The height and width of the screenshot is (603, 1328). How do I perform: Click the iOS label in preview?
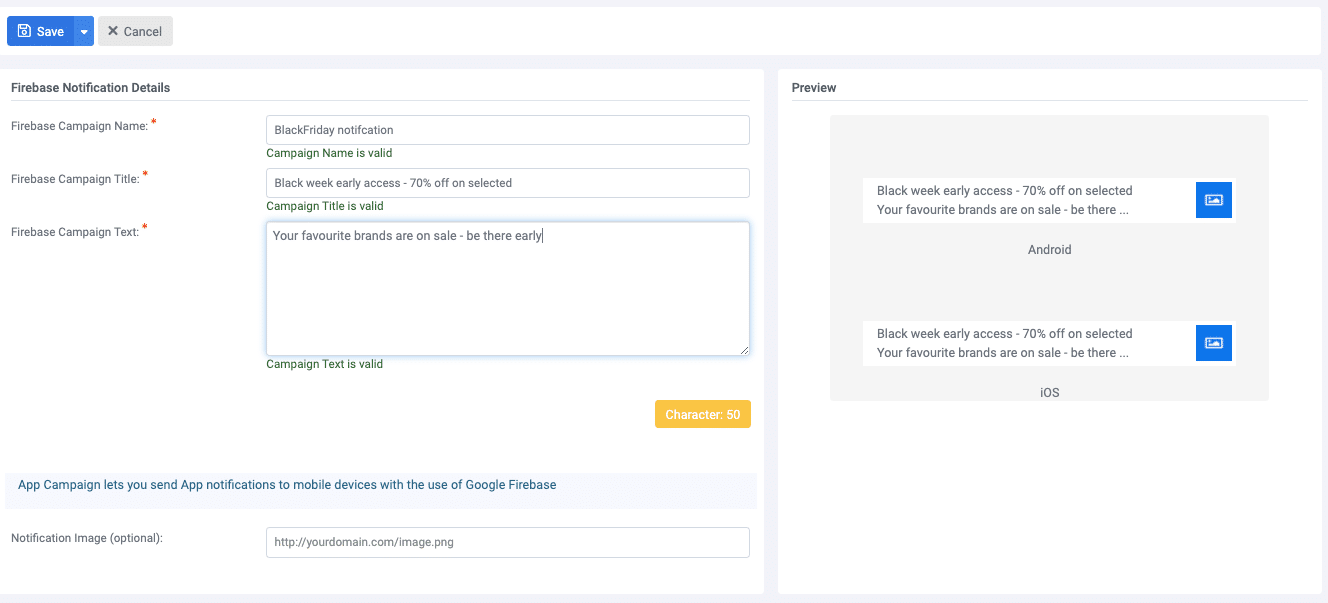[x=1049, y=393]
